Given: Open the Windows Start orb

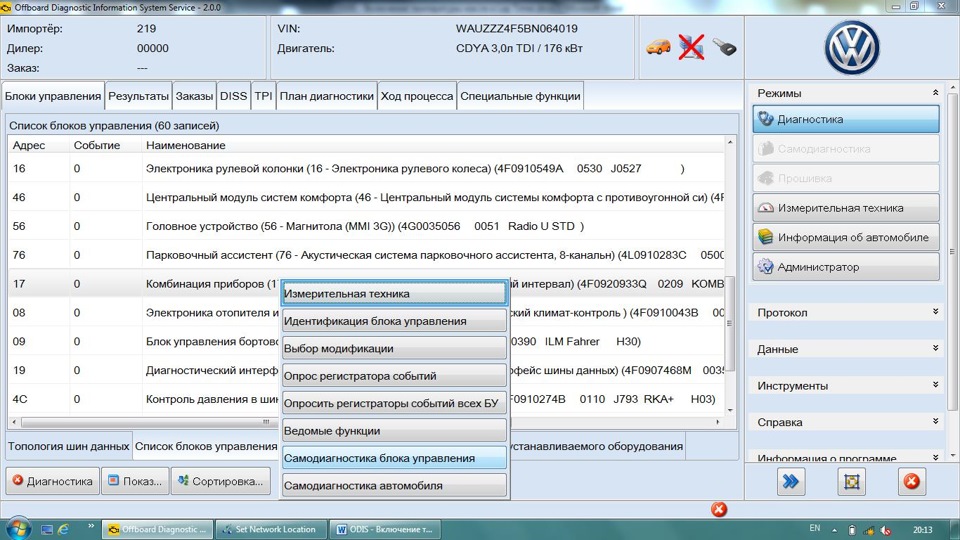Looking at the screenshot, I should click(x=18, y=529).
